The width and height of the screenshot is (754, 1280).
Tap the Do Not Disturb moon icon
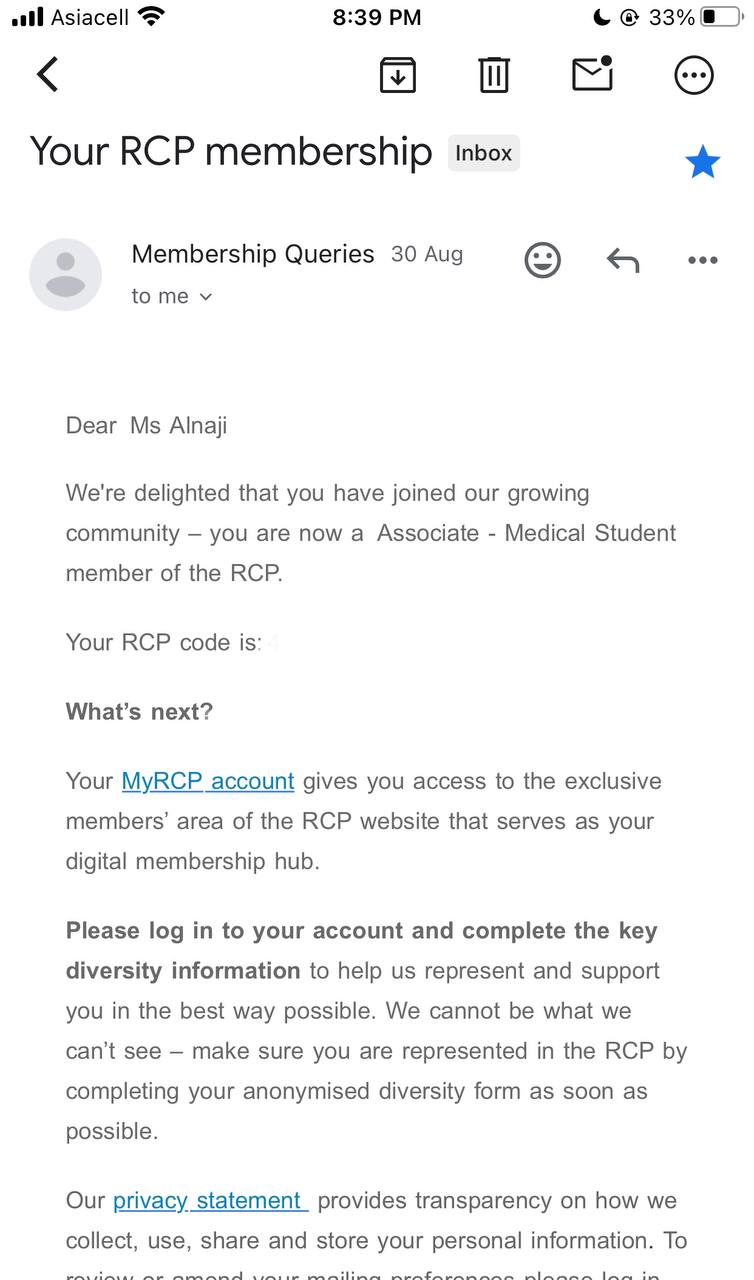coord(602,17)
